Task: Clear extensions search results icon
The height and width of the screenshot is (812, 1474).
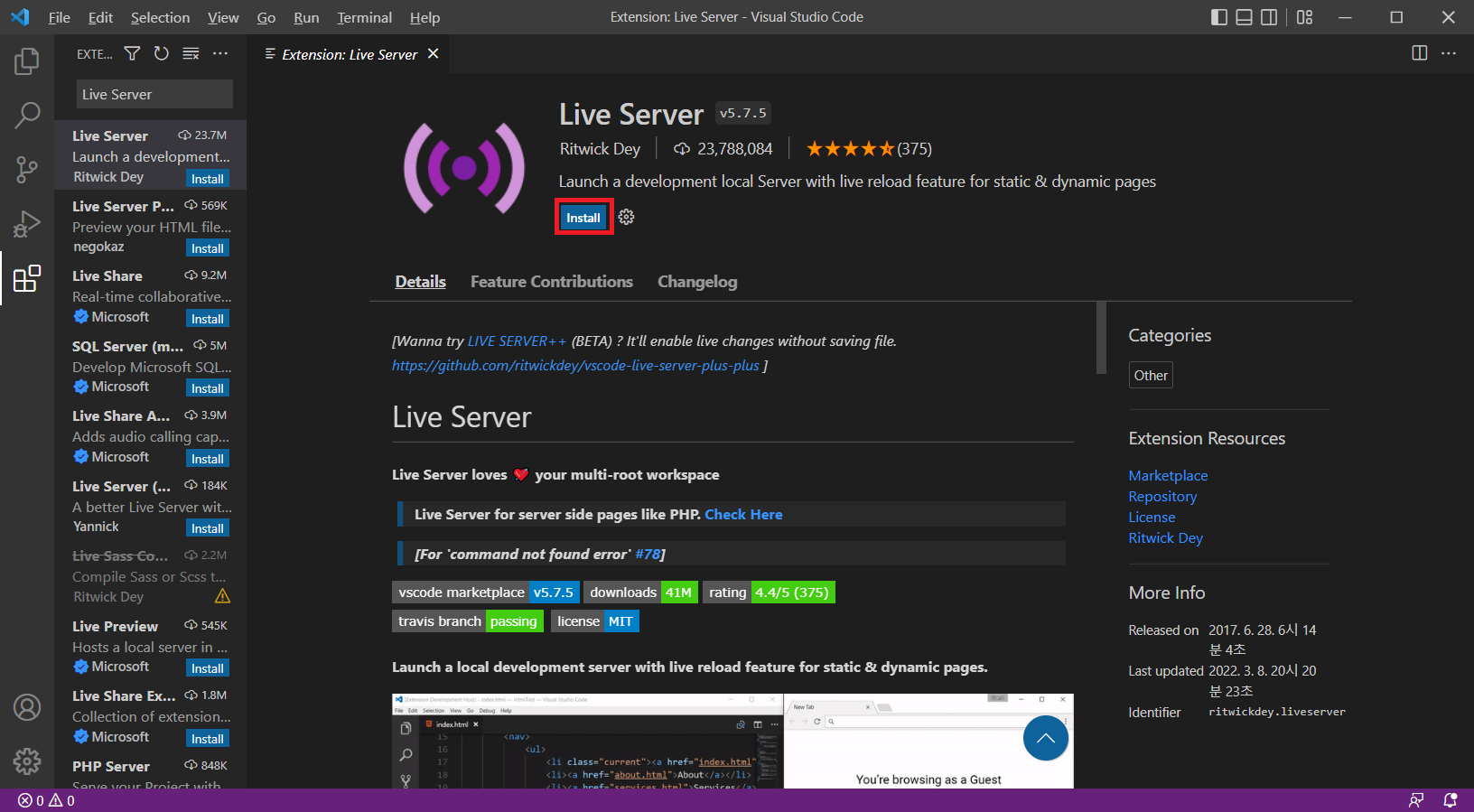Action: coord(191,54)
